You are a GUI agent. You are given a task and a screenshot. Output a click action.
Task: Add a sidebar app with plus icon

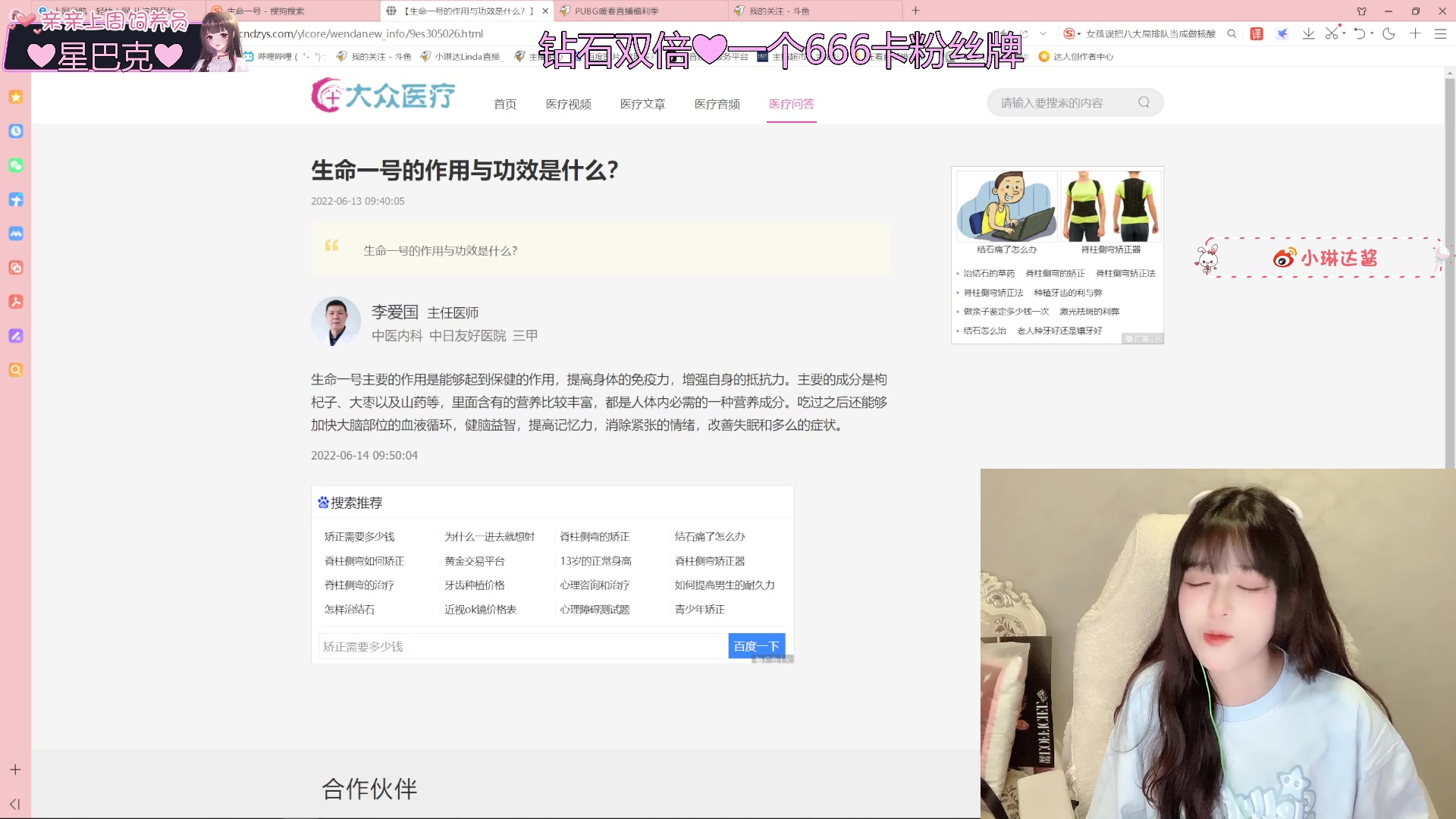coord(15,770)
